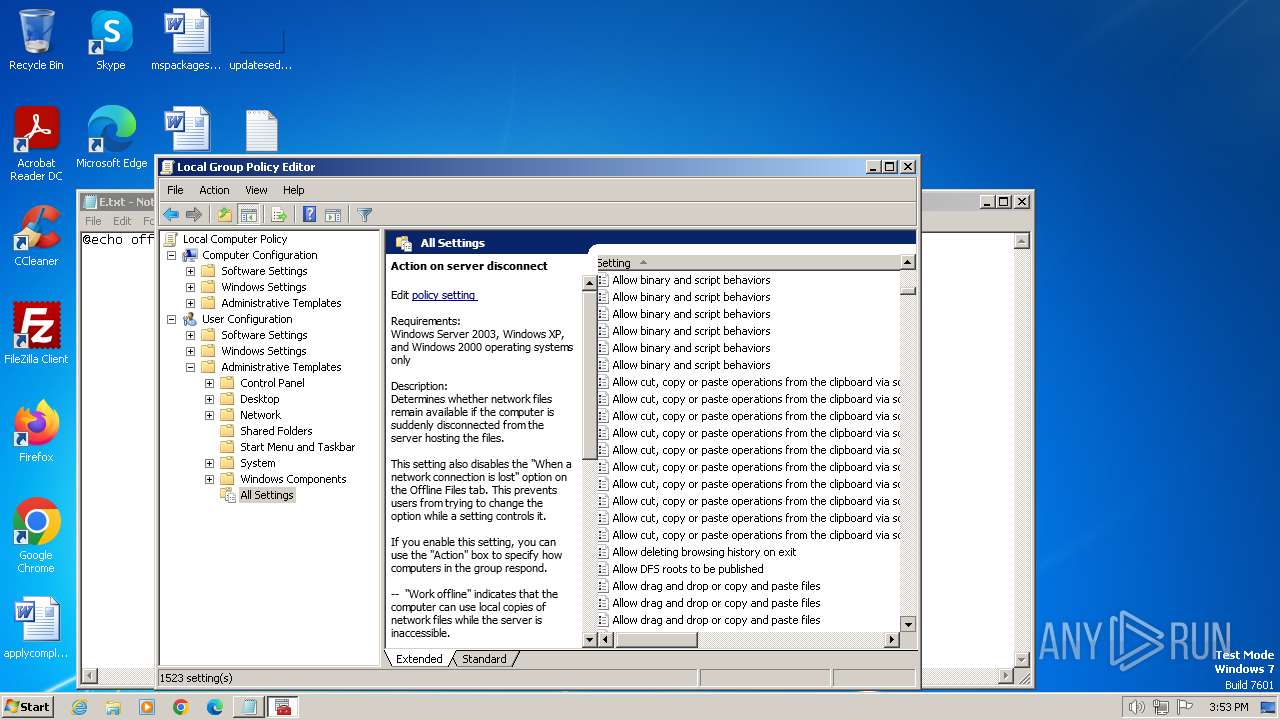1280x720 pixels.
Task: Select the mspackages Word document on desktop
Action: pos(186,41)
